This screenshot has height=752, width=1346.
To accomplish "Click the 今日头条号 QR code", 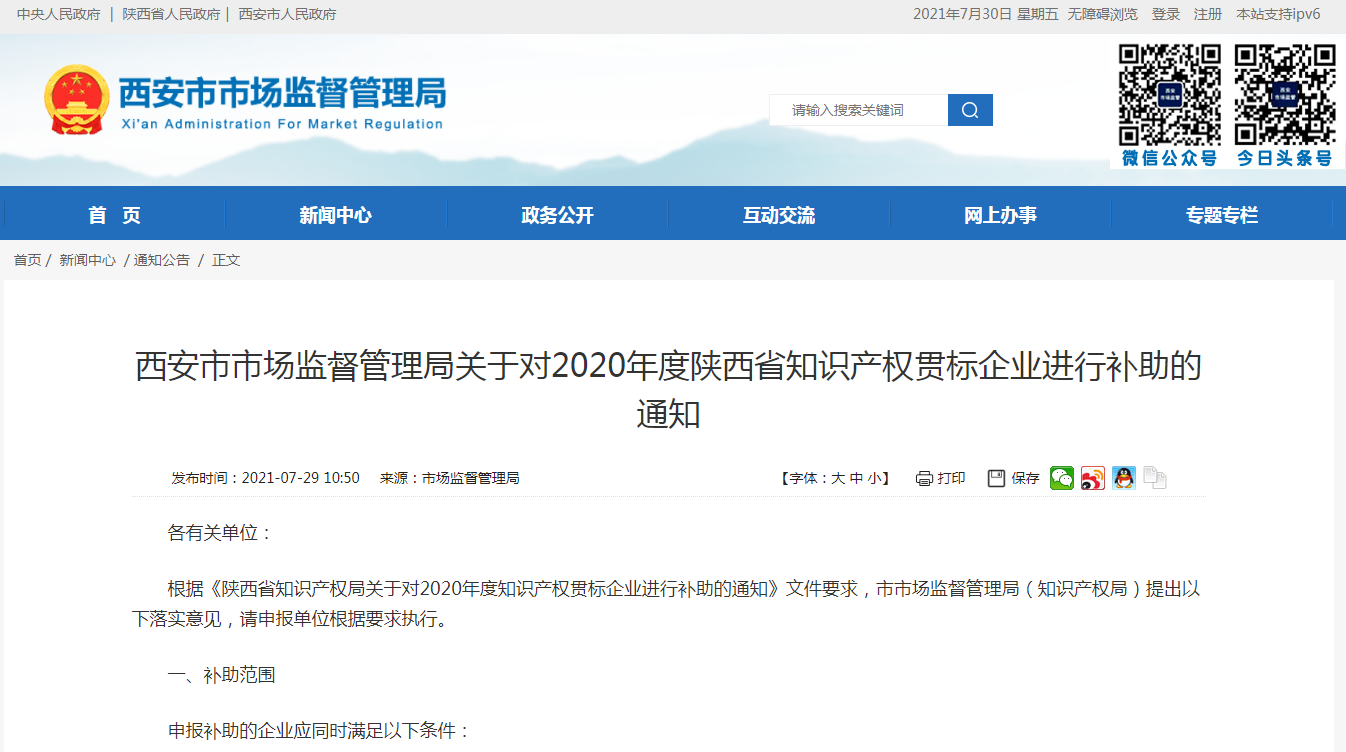I will click(x=1285, y=94).
